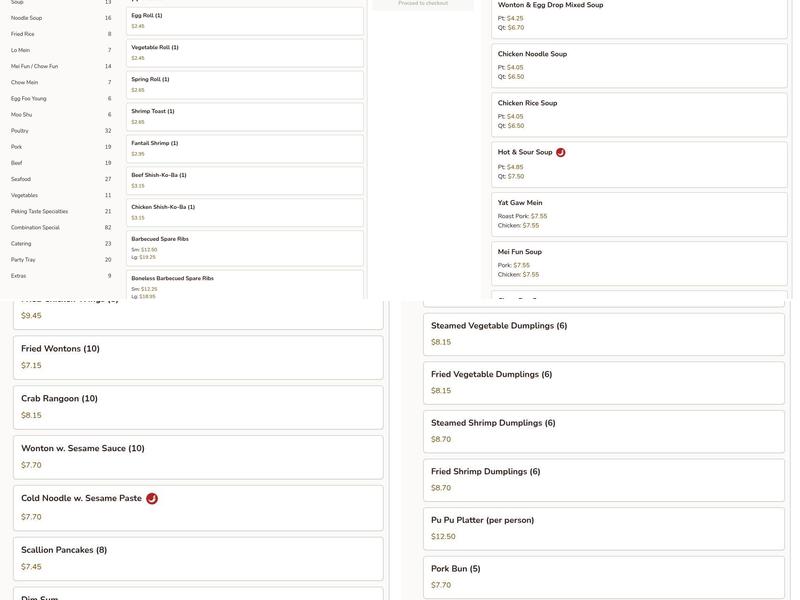Choose the Yat Gaw Mein soup card
This screenshot has width=800, height=600.
coord(639,214)
